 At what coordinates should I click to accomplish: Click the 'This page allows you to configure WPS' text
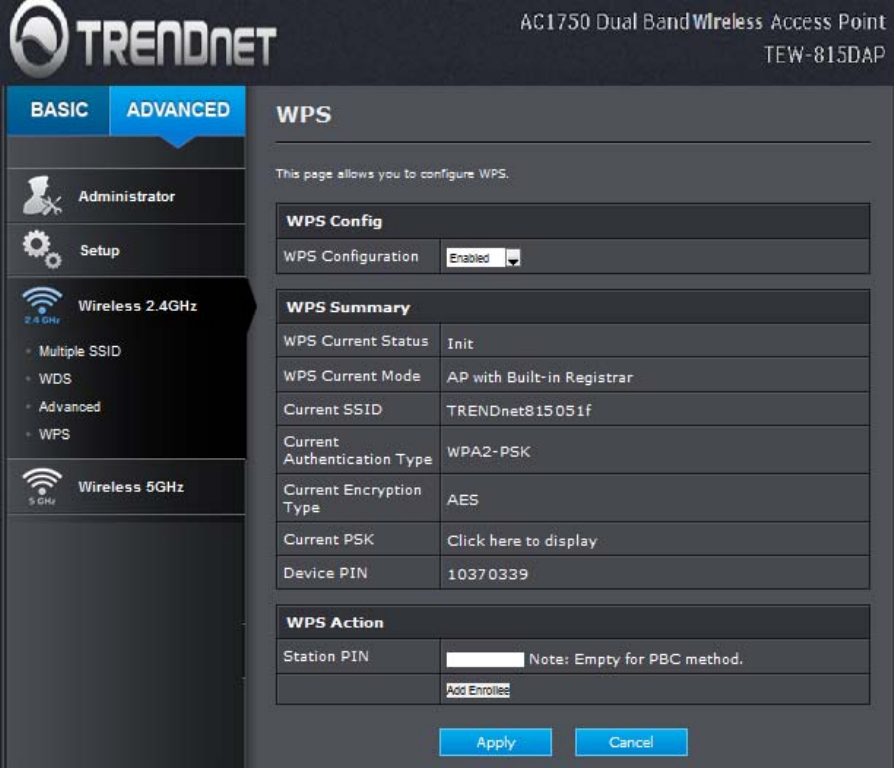[x=392, y=173]
